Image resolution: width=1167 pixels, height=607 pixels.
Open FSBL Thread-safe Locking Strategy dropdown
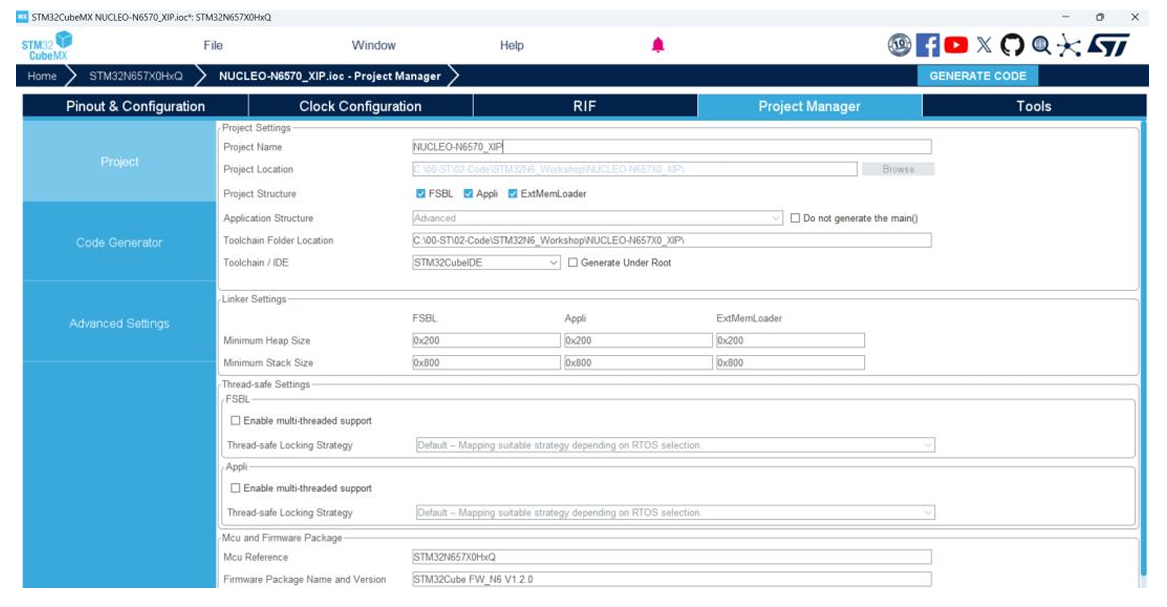[x=675, y=445]
